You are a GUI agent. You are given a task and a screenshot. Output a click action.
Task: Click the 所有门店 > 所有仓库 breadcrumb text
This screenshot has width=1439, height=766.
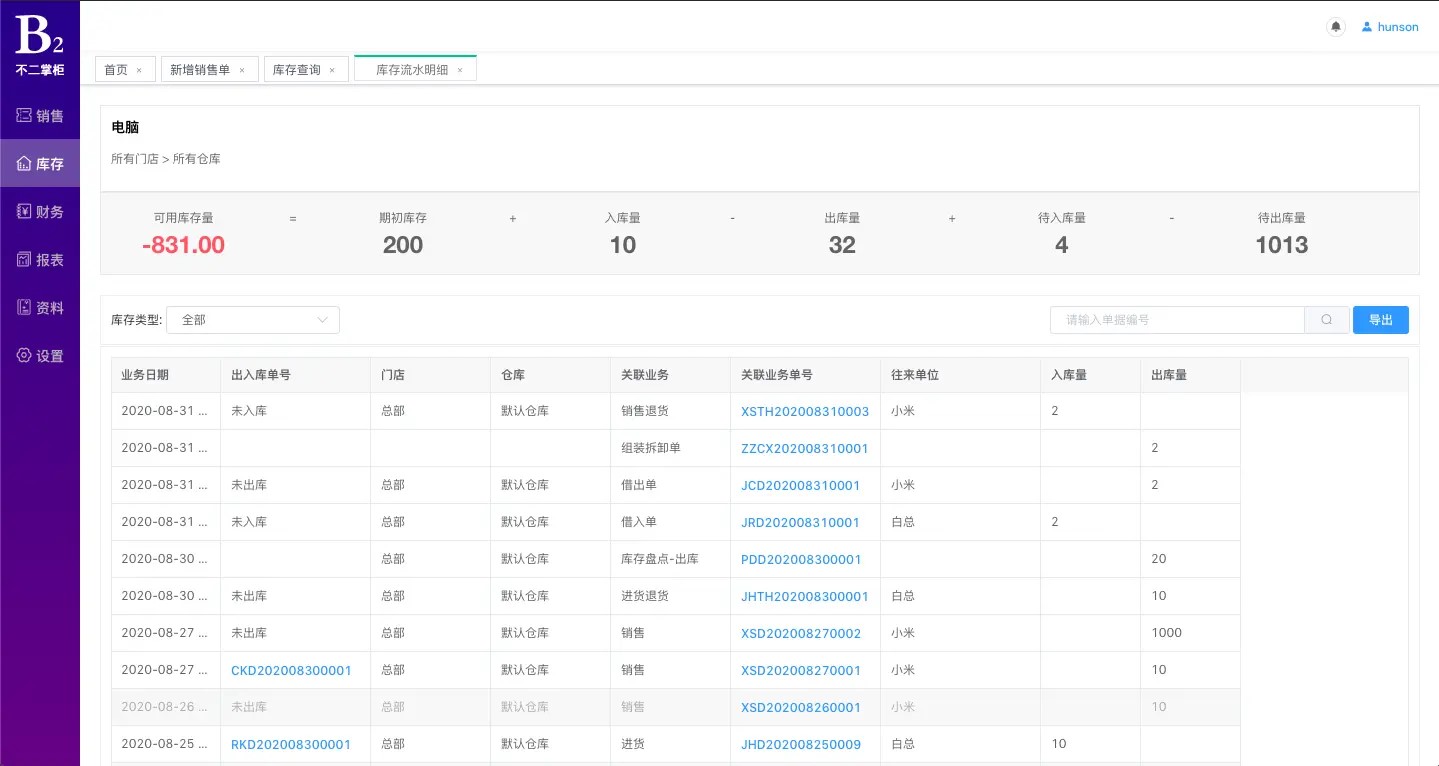point(166,159)
